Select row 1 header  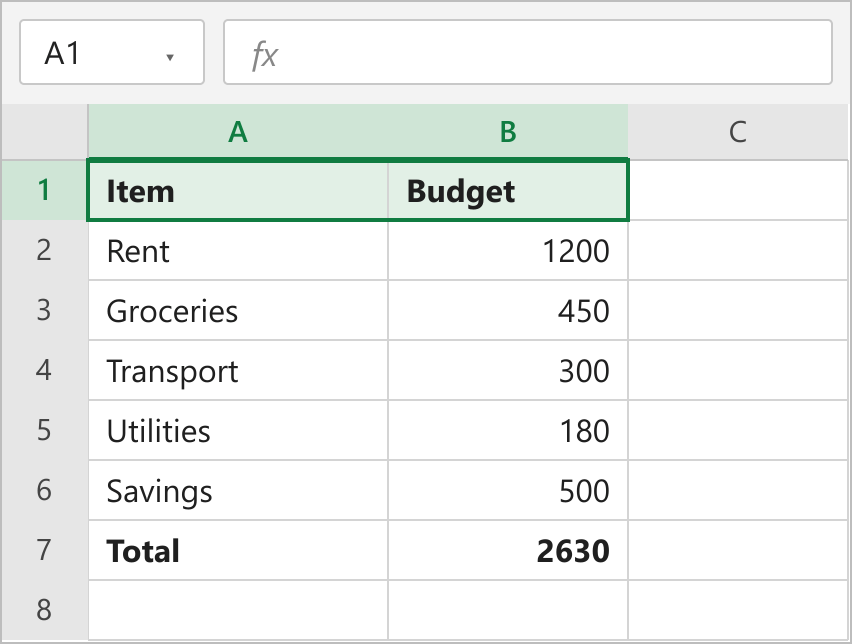click(45, 190)
